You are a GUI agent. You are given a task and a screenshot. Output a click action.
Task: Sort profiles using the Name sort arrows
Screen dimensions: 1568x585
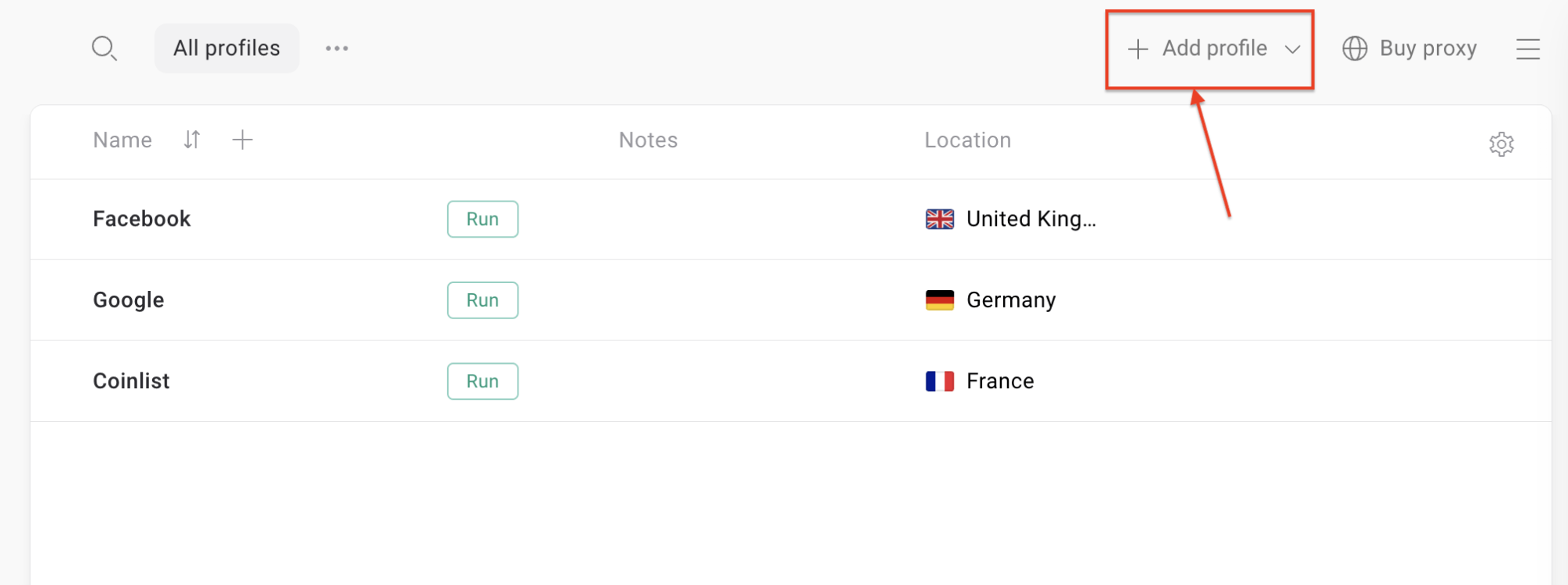192,140
